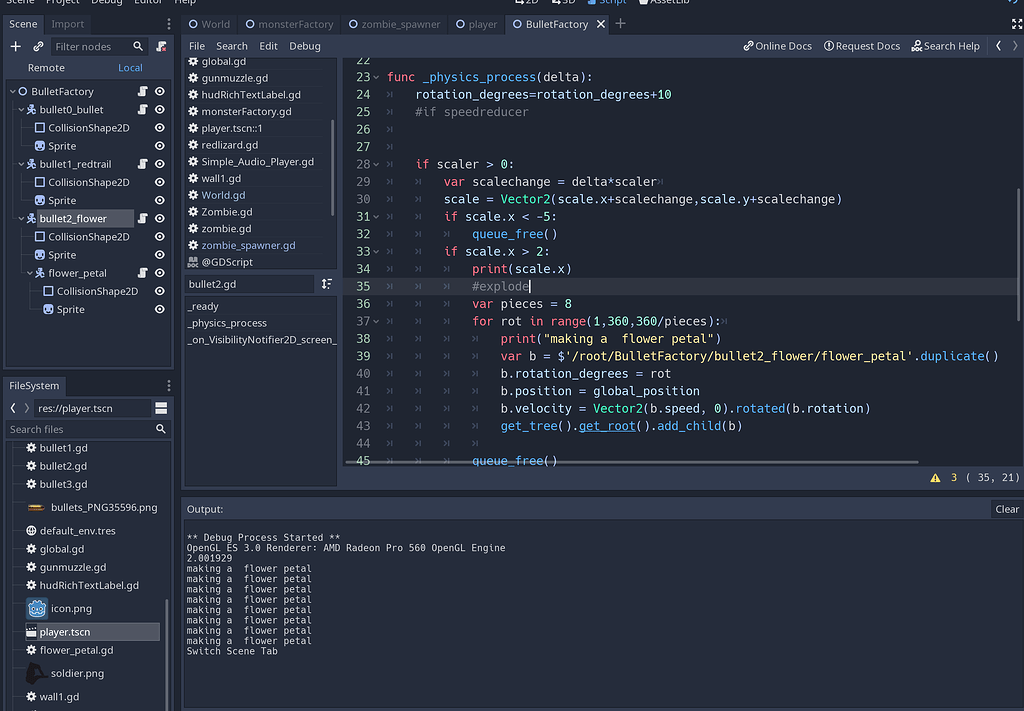This screenshot has width=1024, height=711.
Task: Collapse the bullet0_bullet tree node
Action: pyautogui.click(x=21, y=110)
